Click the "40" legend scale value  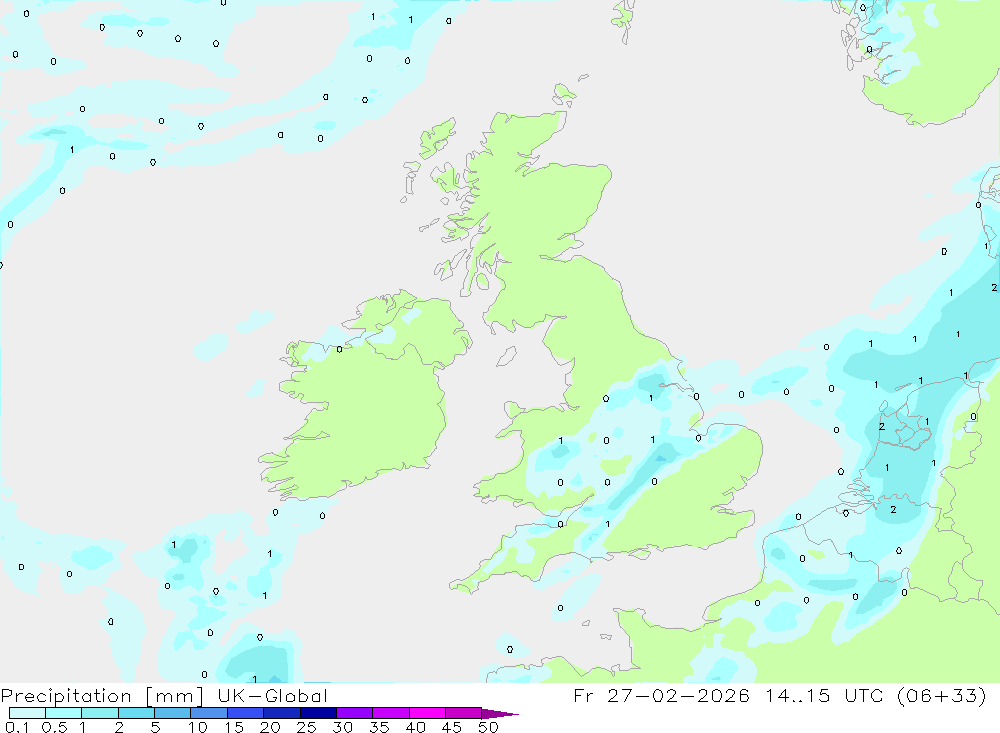(416, 727)
